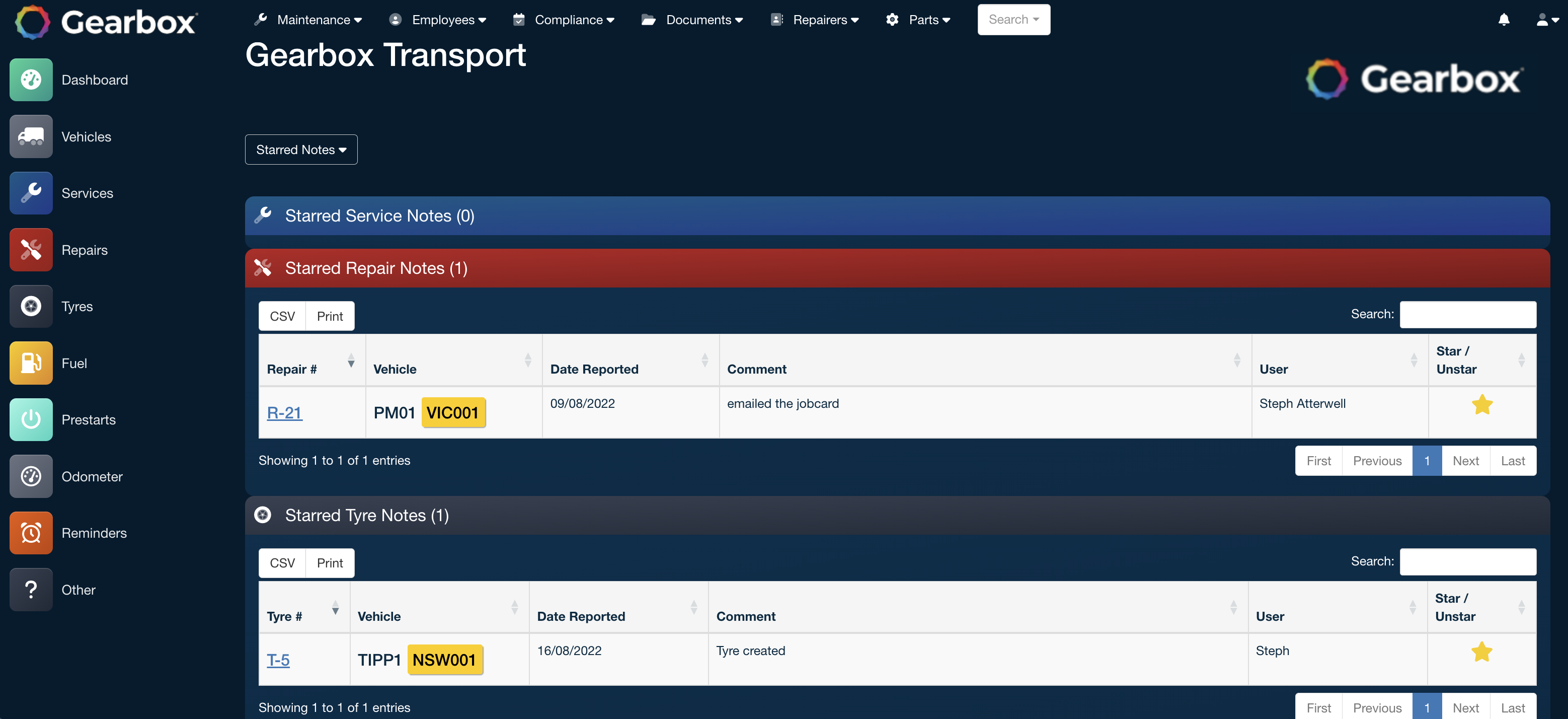
Task: Open the Reminders alarm clock icon
Action: 31,533
